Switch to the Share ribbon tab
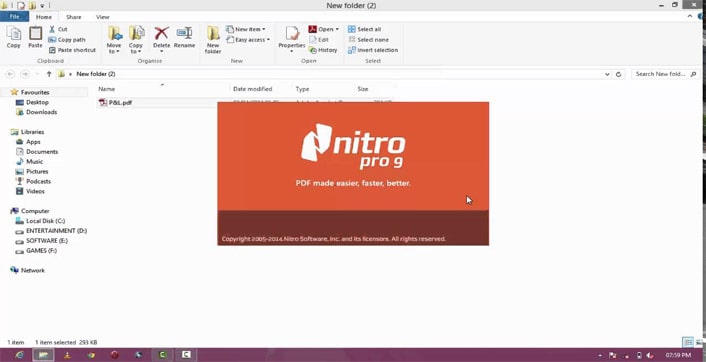The height and width of the screenshot is (362, 706). click(74, 17)
